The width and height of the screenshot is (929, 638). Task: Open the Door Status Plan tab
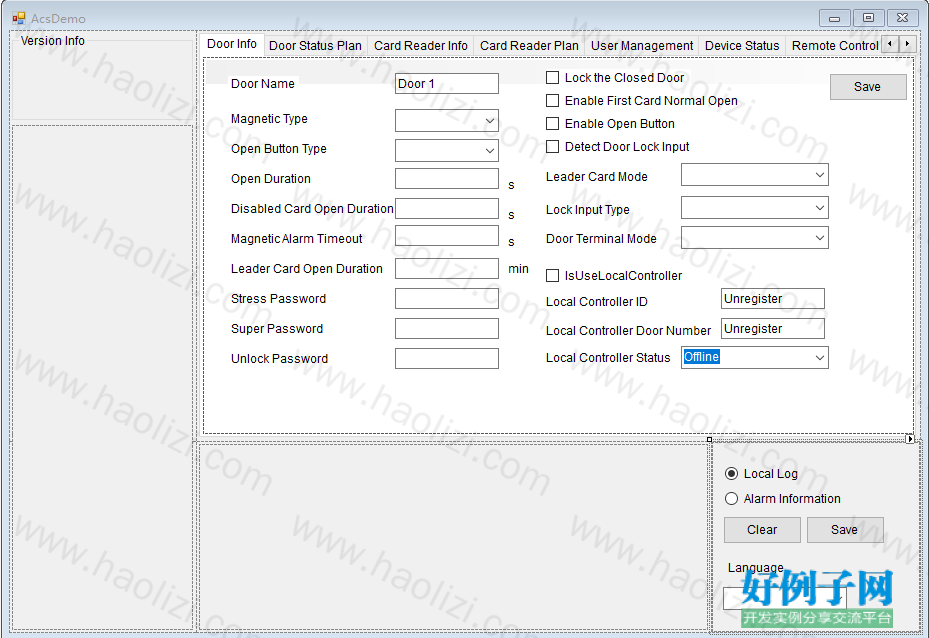(x=315, y=46)
